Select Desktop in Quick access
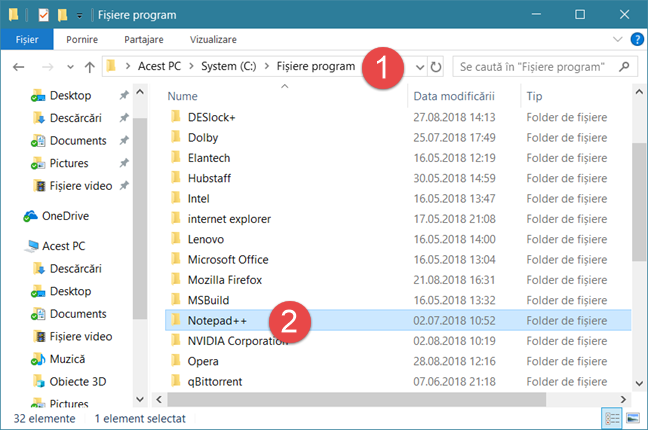Screen dimensions: 648x430 [70, 96]
